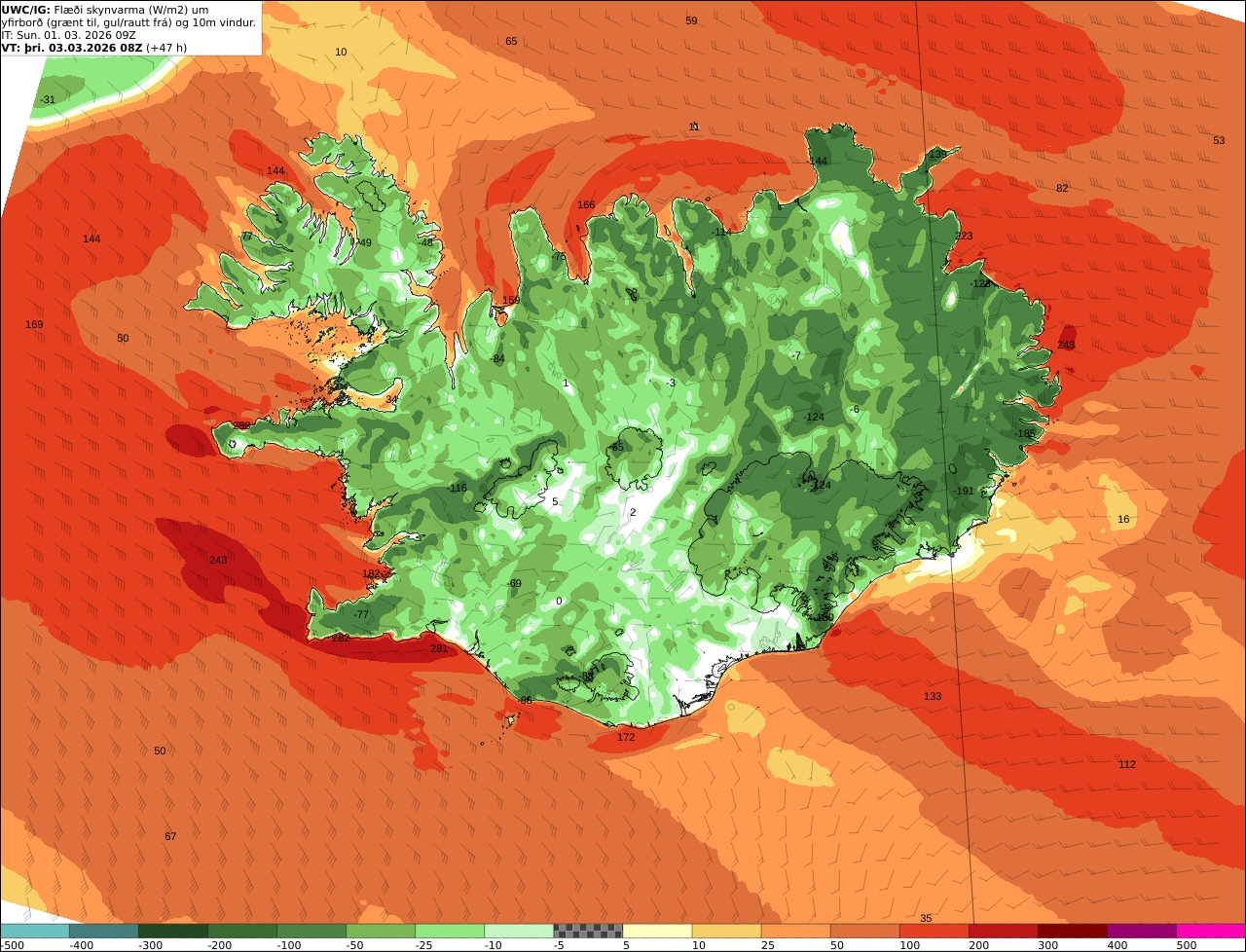This screenshot has width=1246, height=952.
Task: Click the -50 to -25 light green swatch
Action: [380, 931]
